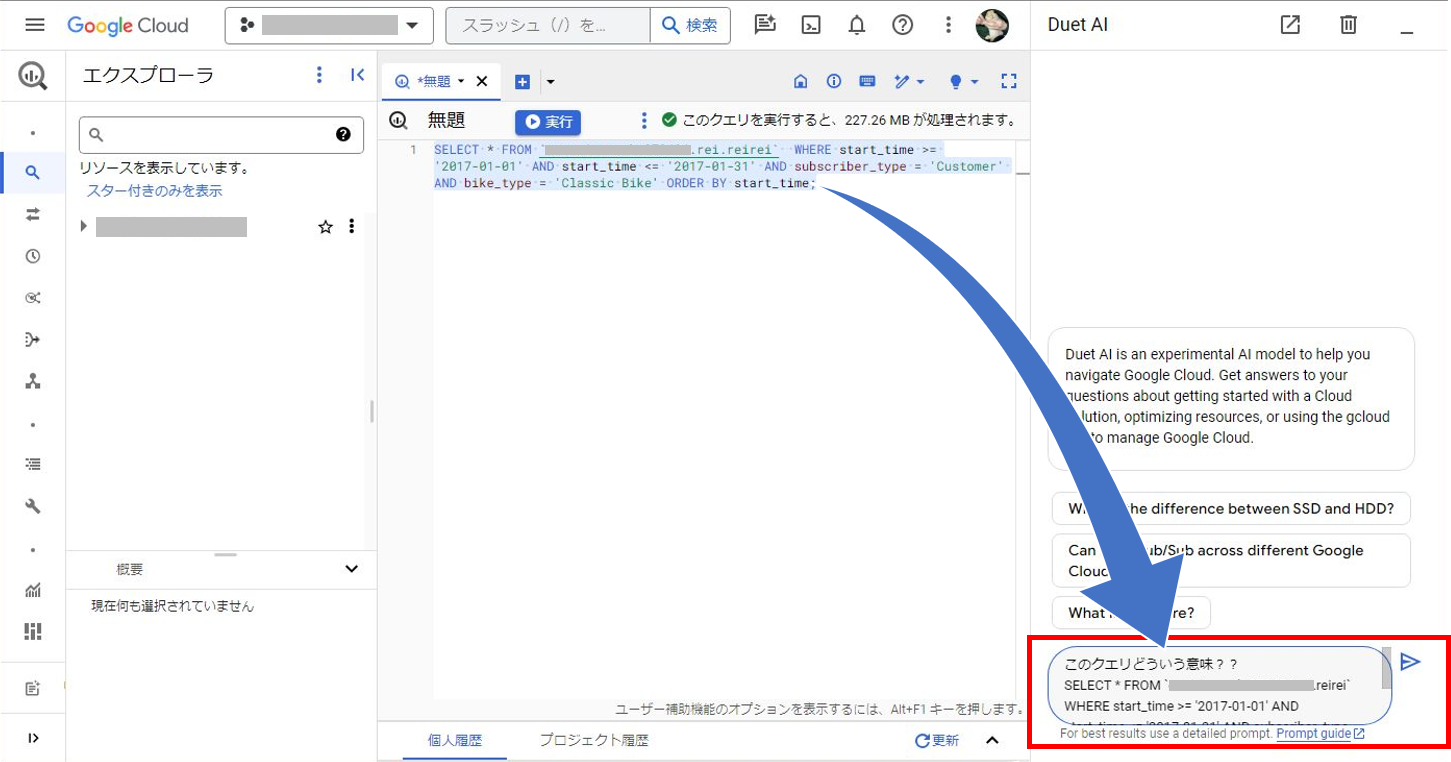Screen dimensions: 1451x762
Task: Collapse the エクスプローラ panel
Action: 357,75
